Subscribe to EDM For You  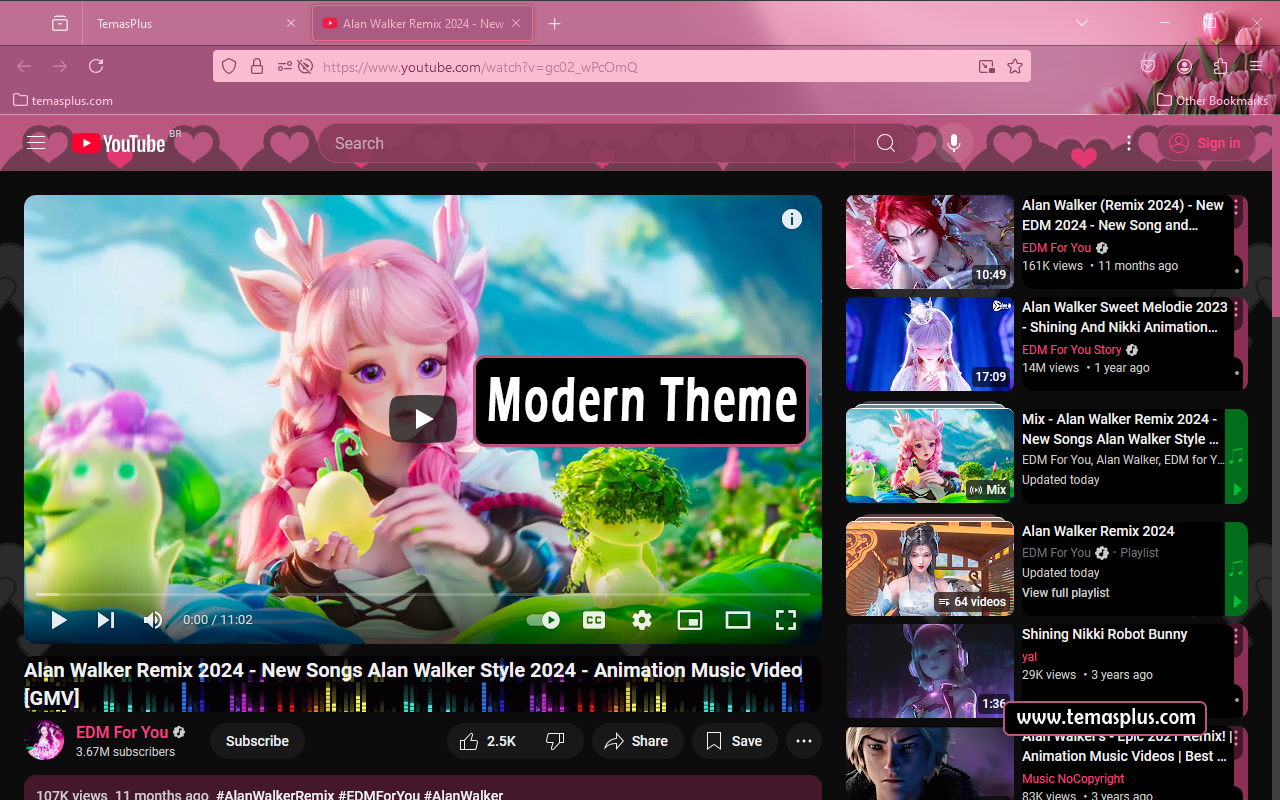pyautogui.click(x=257, y=741)
